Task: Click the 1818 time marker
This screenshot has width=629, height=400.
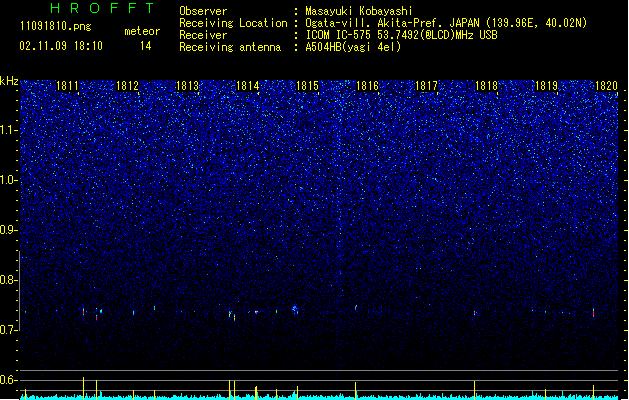Action: coord(486,85)
